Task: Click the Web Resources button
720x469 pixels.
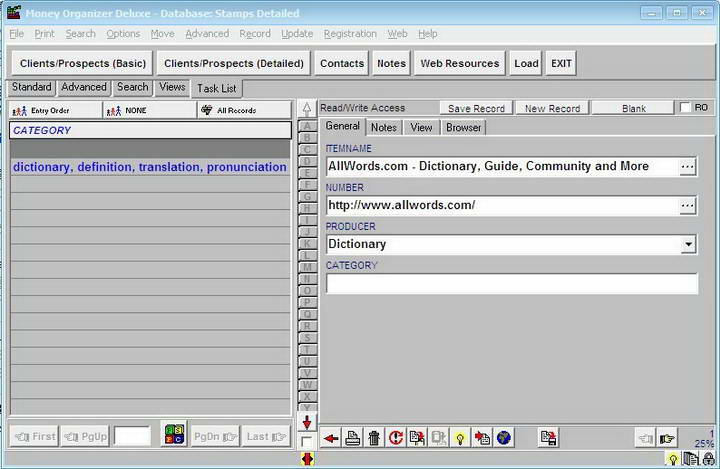Action: point(460,63)
